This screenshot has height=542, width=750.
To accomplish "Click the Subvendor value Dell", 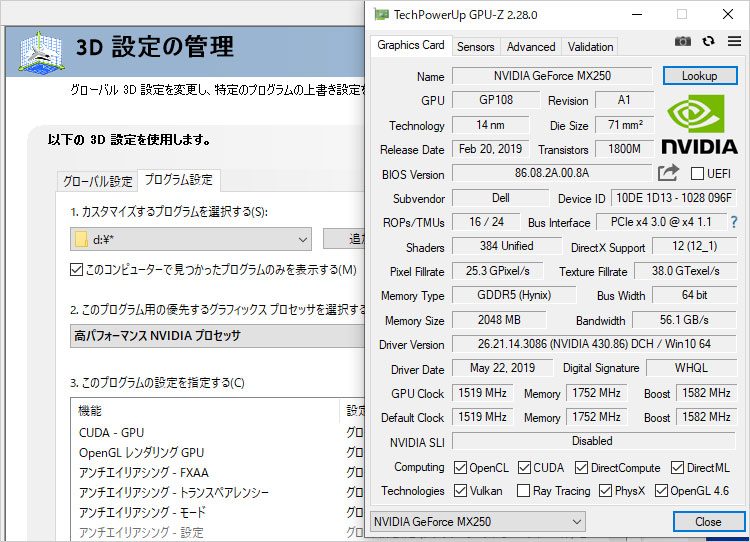I will tap(500, 198).
